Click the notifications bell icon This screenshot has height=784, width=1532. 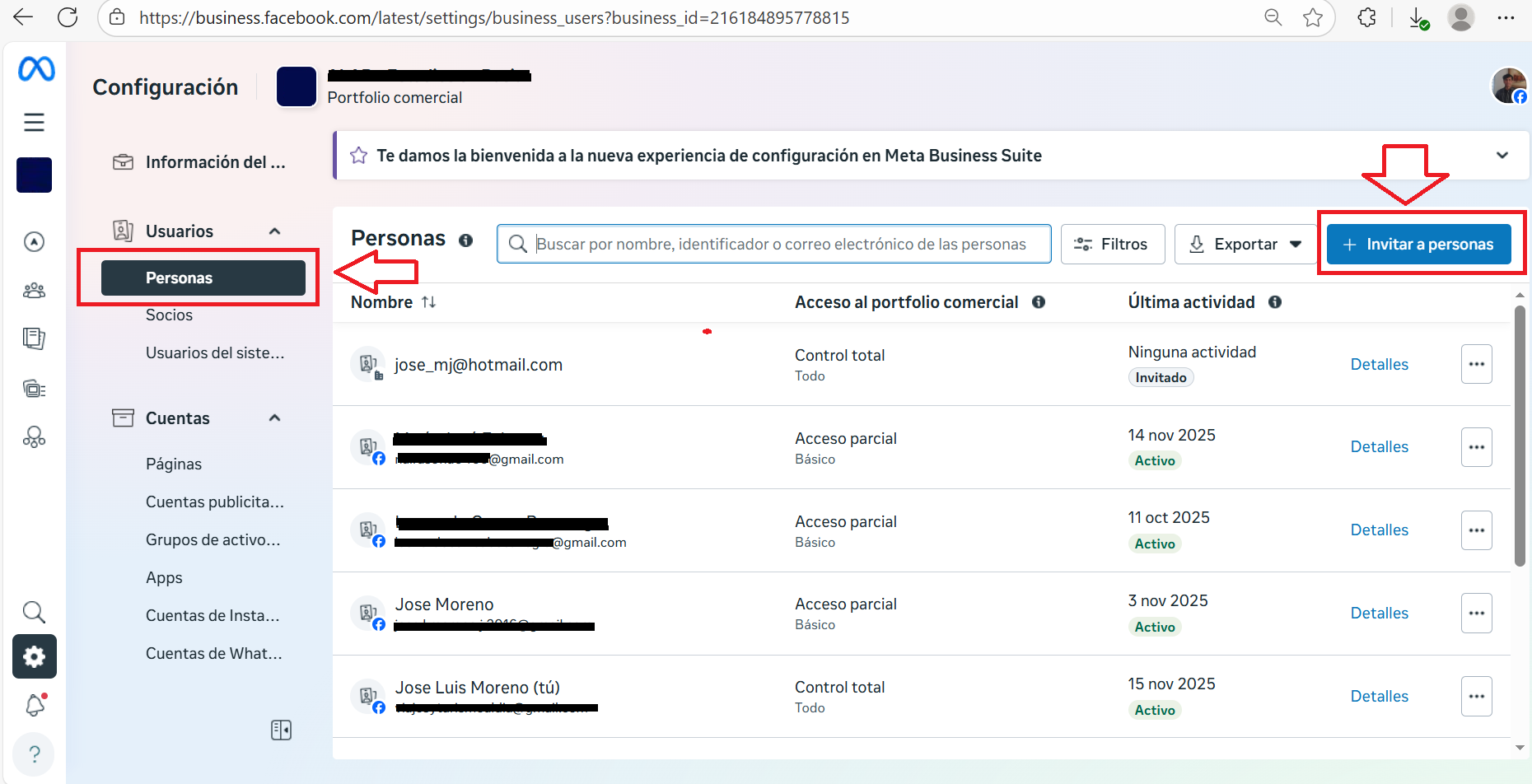pyautogui.click(x=35, y=705)
